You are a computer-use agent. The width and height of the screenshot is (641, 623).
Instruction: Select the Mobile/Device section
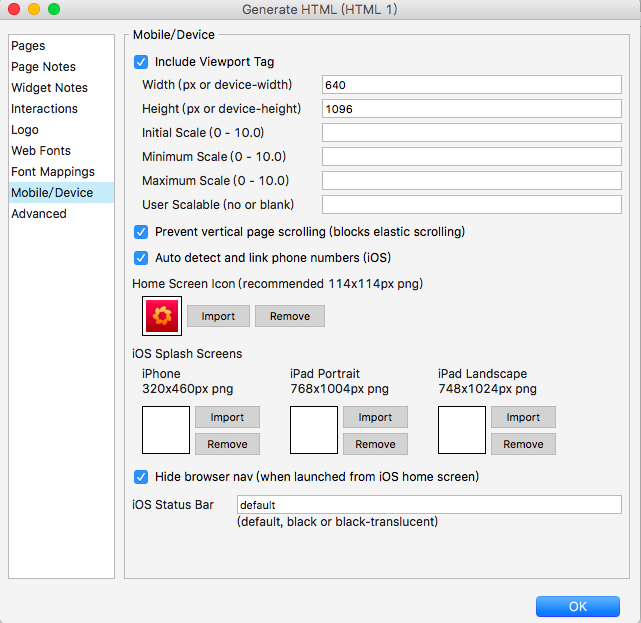(61, 193)
